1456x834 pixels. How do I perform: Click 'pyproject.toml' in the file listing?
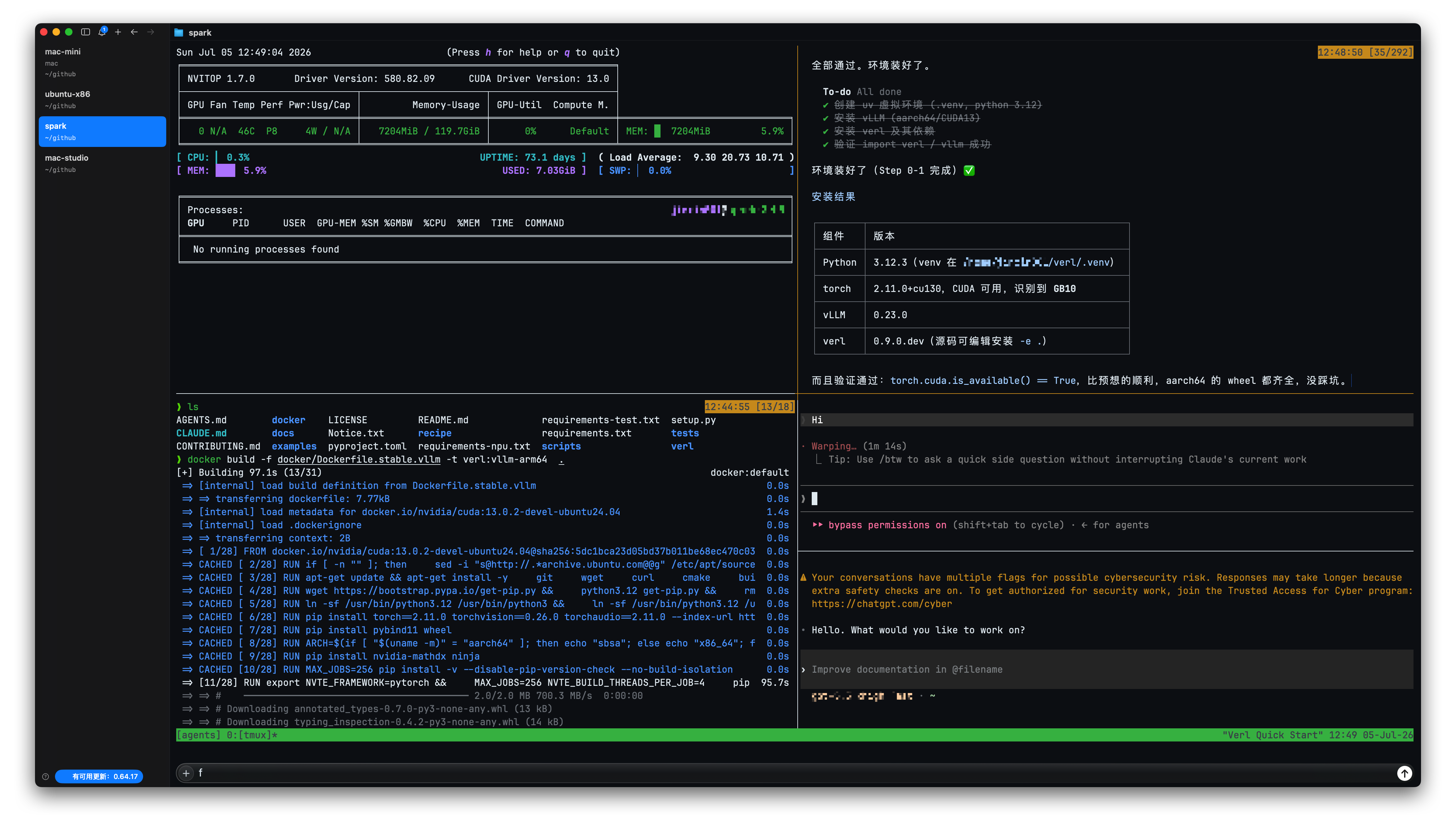pyautogui.click(x=367, y=446)
